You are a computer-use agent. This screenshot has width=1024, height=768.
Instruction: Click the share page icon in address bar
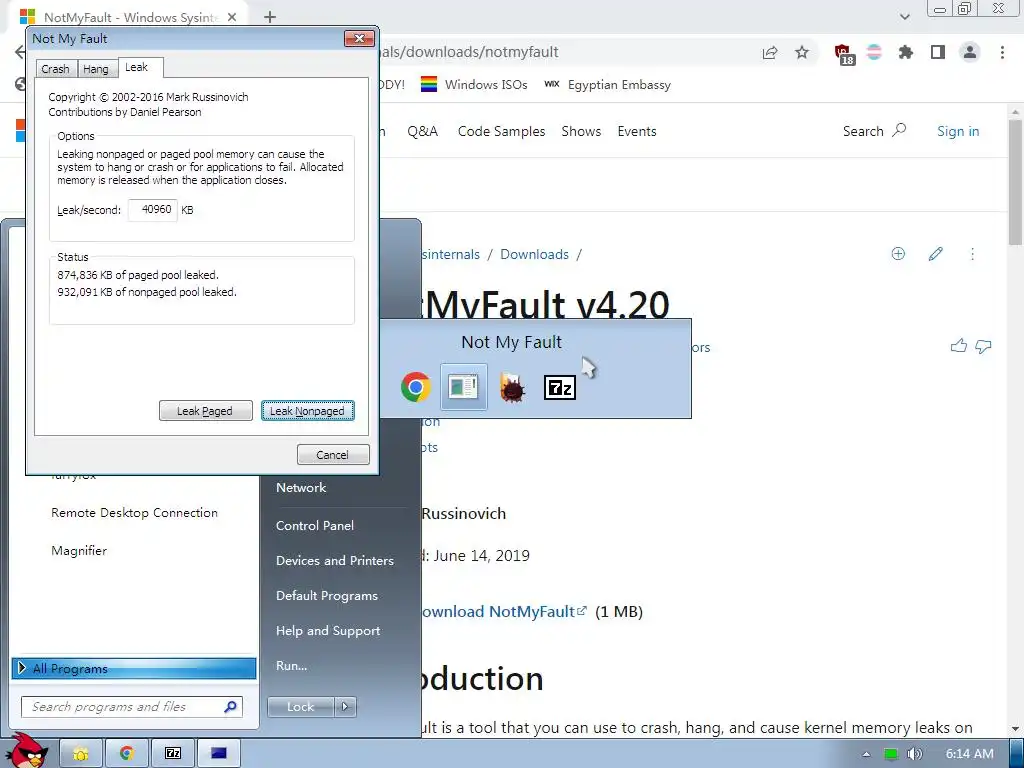tap(770, 52)
